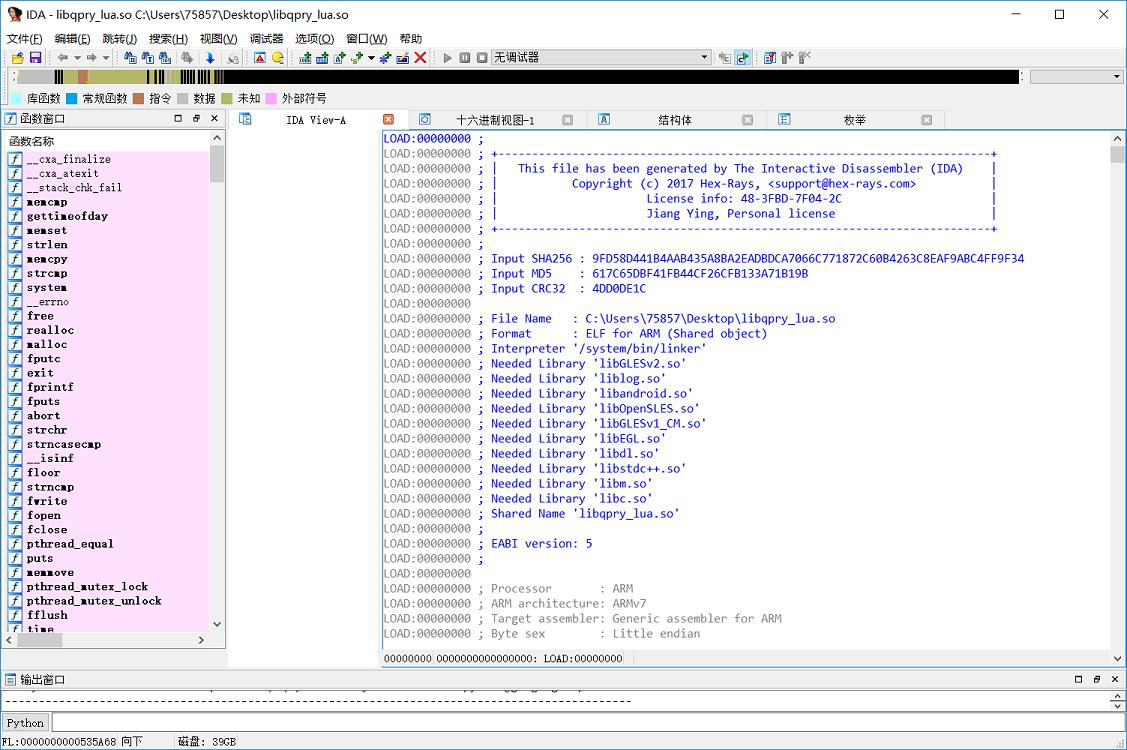
Task: Start the debugger with the play icon
Action: [x=448, y=58]
